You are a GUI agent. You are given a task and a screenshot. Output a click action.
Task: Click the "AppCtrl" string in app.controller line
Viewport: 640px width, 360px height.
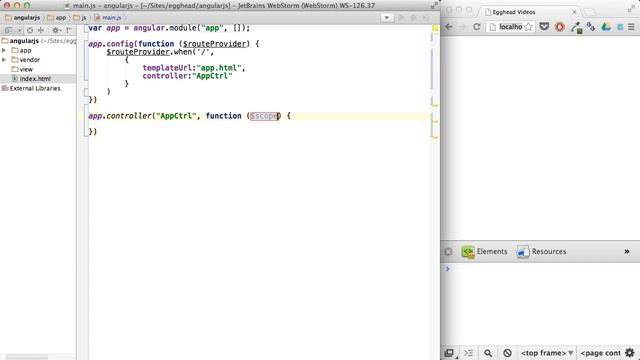click(176, 116)
